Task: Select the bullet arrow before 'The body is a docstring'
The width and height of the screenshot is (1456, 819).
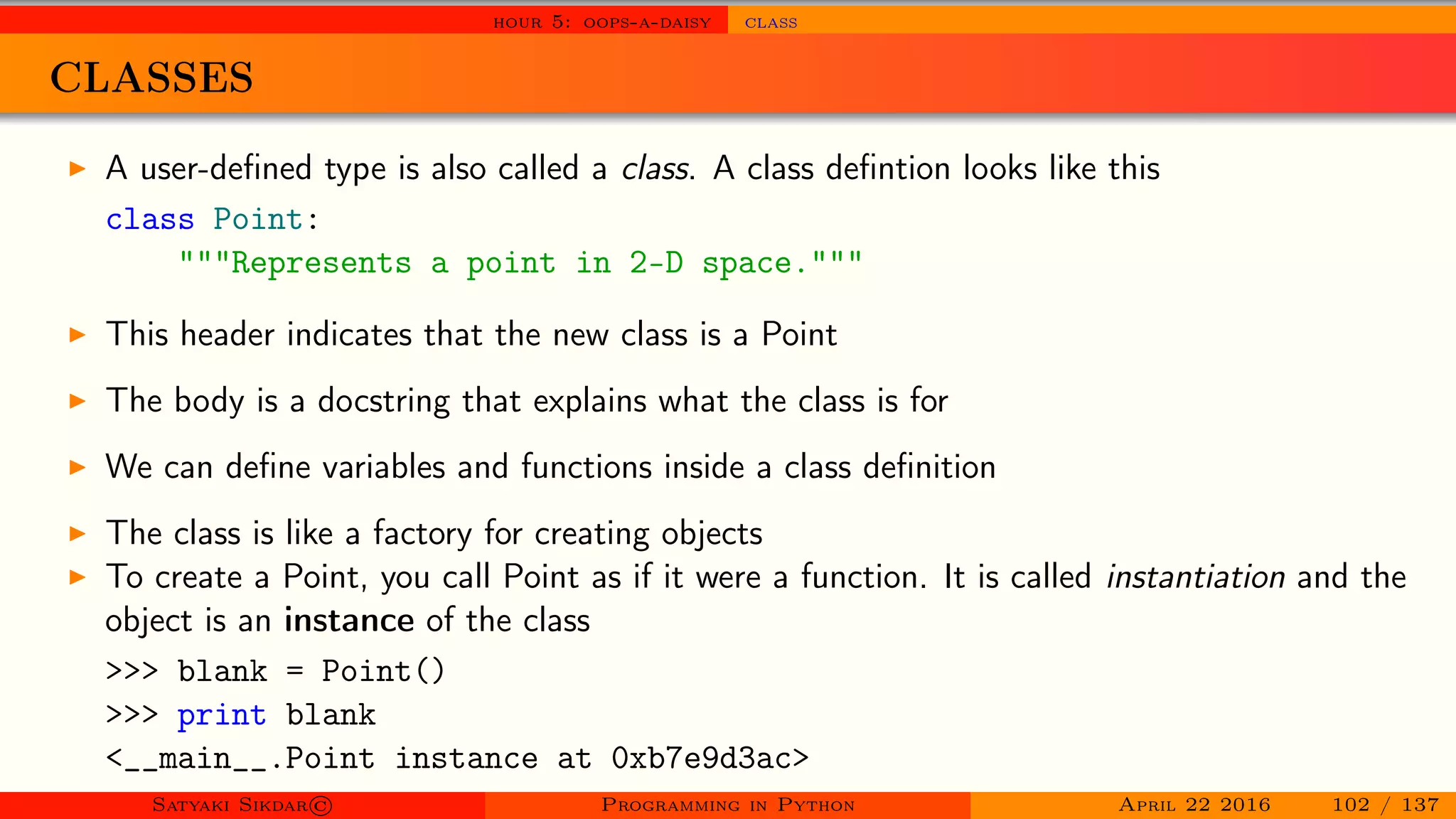Action: click(77, 401)
